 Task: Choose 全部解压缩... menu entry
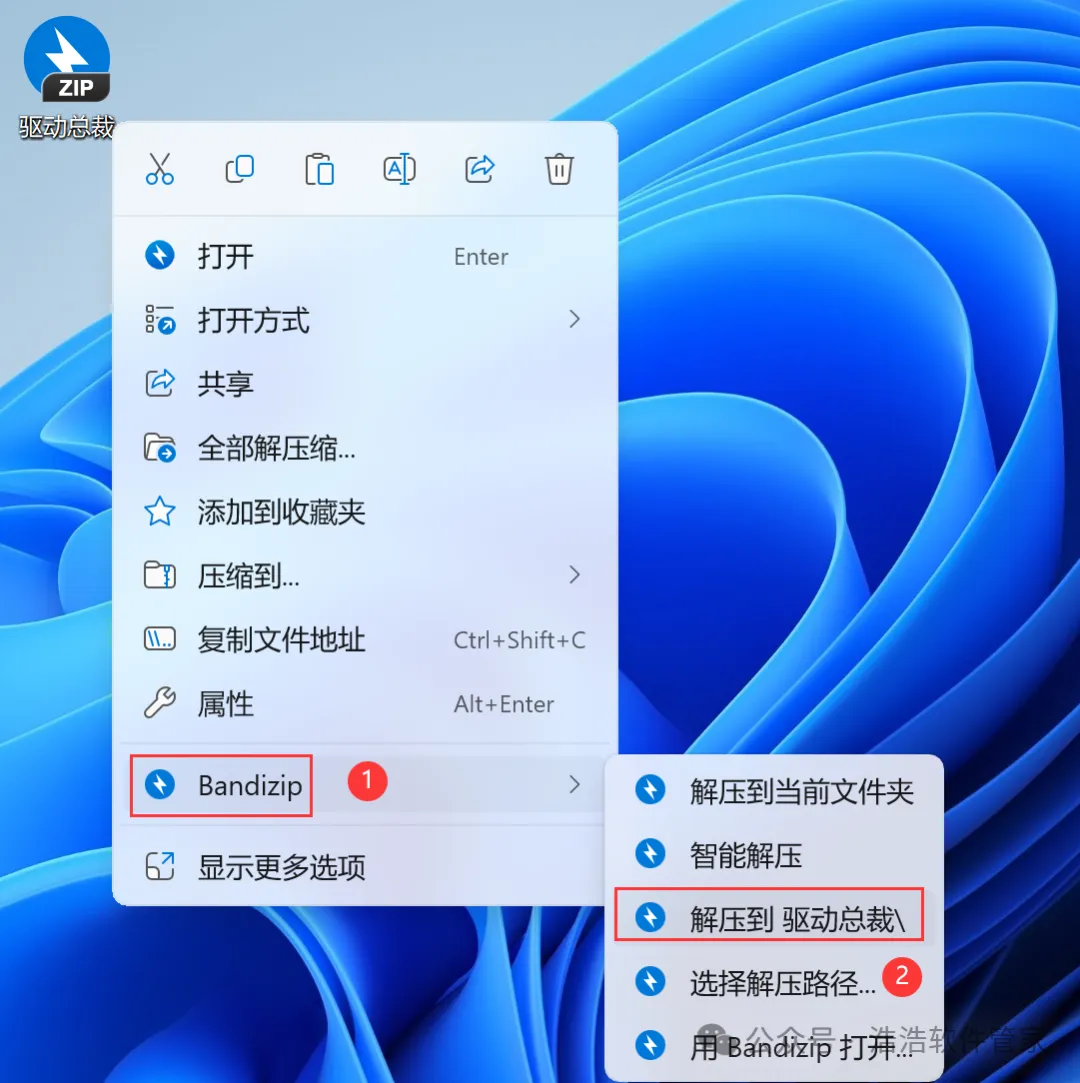coord(365,448)
